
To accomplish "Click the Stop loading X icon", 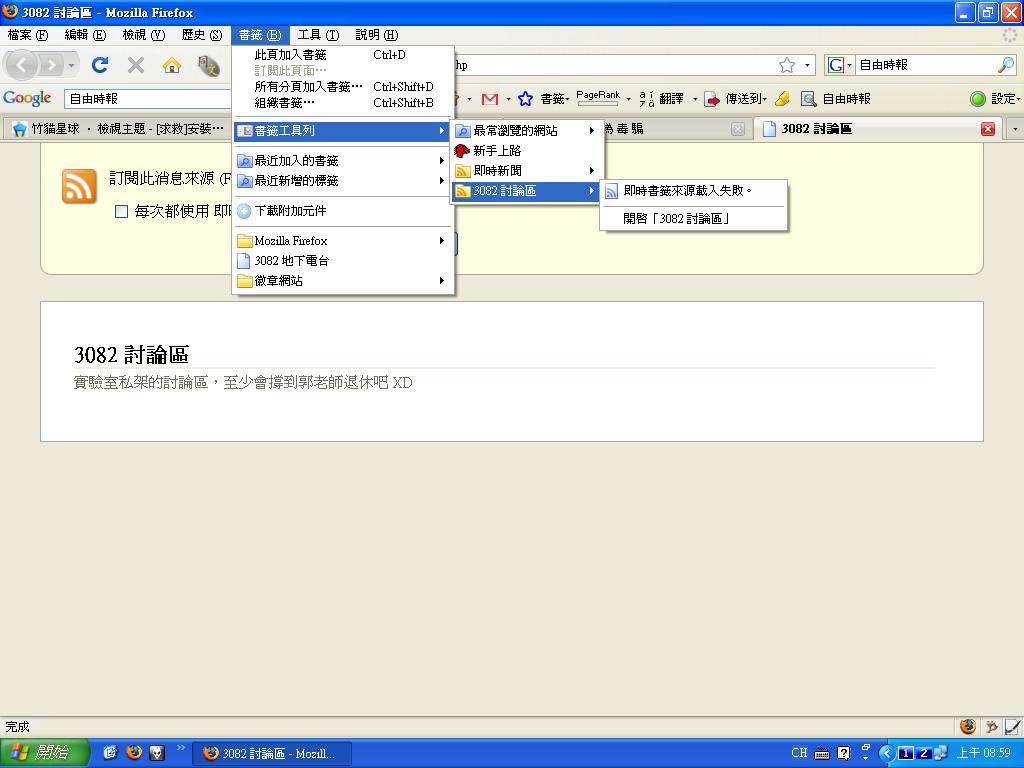I will [x=136, y=65].
